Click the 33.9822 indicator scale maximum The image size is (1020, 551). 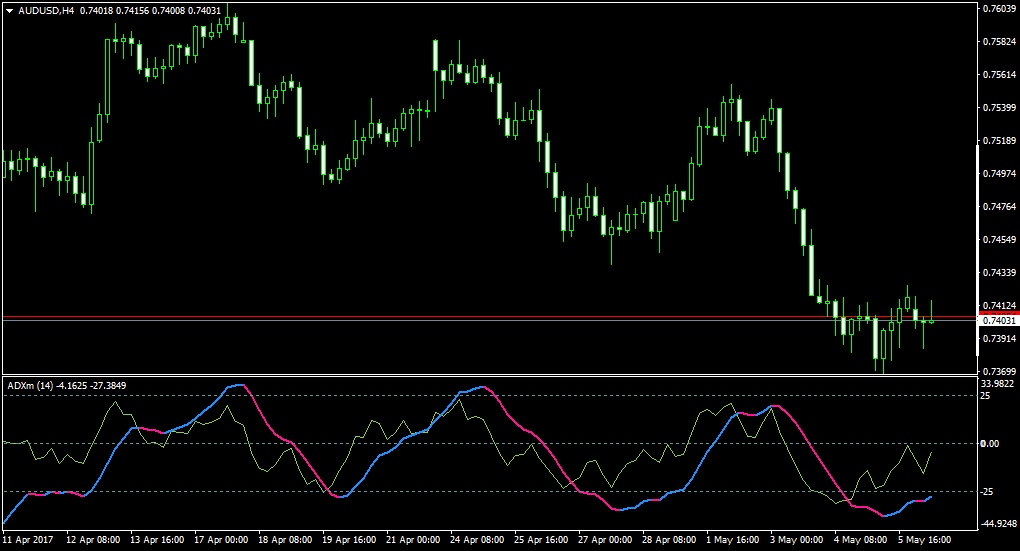pyautogui.click(x=999, y=384)
